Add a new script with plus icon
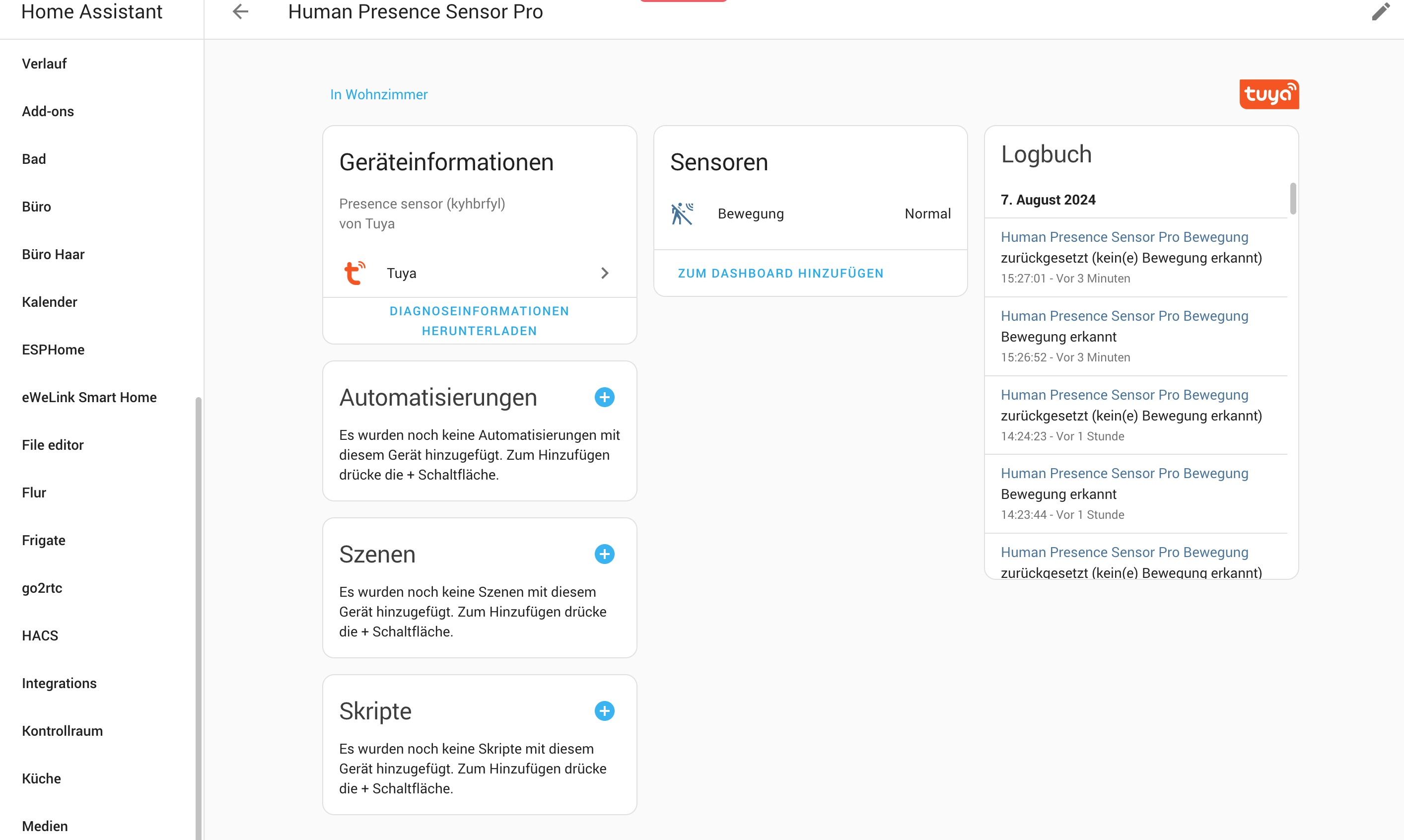Viewport: 1404px width, 840px height. (604, 711)
